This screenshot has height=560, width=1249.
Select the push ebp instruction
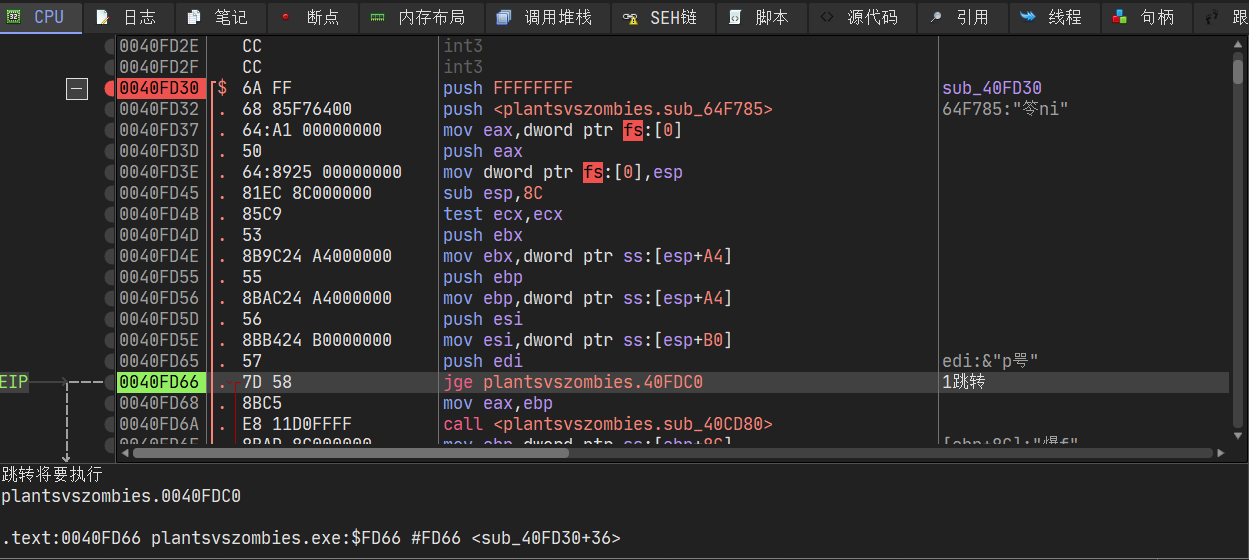point(483,277)
